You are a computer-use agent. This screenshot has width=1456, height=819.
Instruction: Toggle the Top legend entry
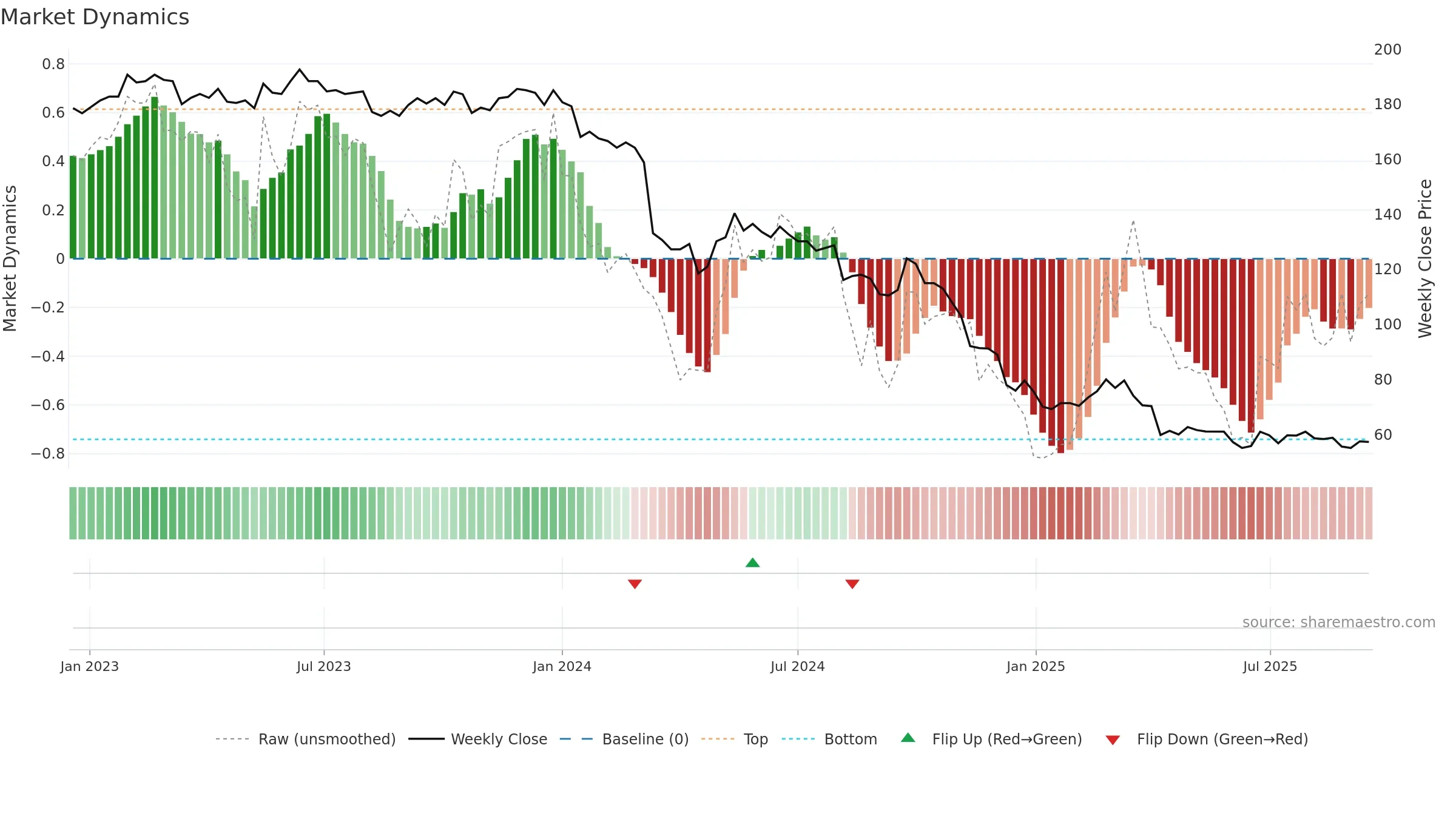pyautogui.click(x=735, y=739)
